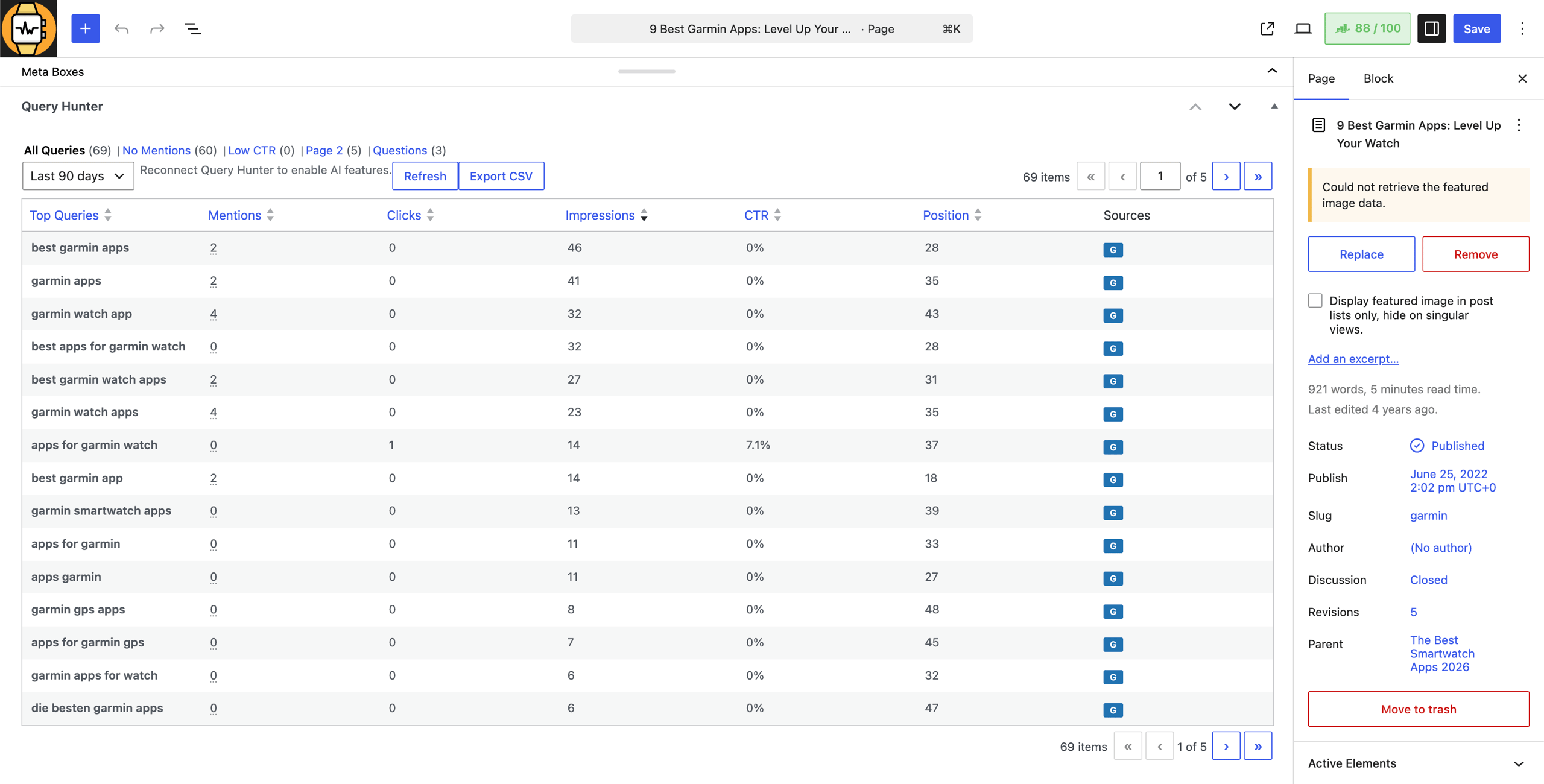The width and height of the screenshot is (1544, 784).
Task: Move the page to trash
Action: (x=1418, y=709)
